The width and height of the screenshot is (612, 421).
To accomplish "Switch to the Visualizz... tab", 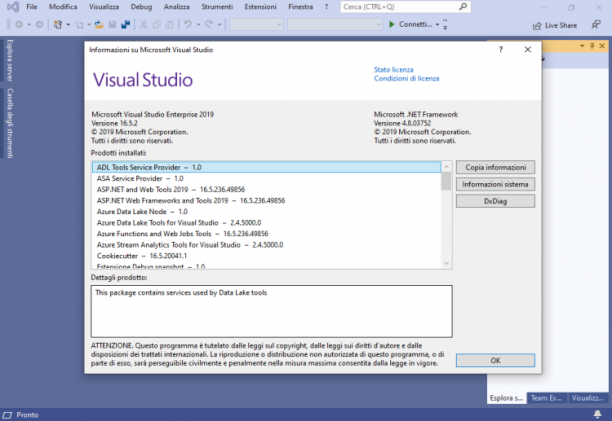I will [x=587, y=398].
